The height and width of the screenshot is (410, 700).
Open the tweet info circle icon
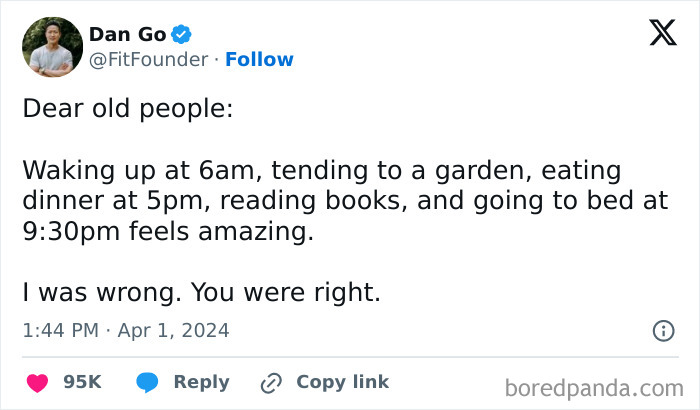[x=662, y=330]
